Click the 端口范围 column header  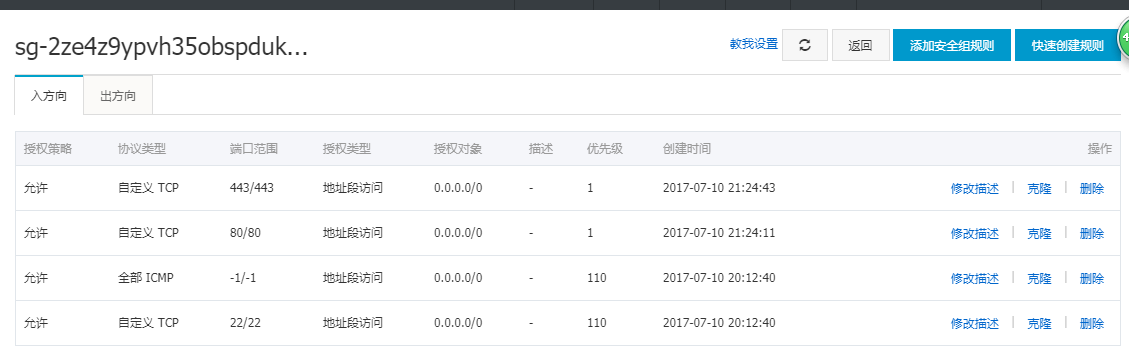253,149
